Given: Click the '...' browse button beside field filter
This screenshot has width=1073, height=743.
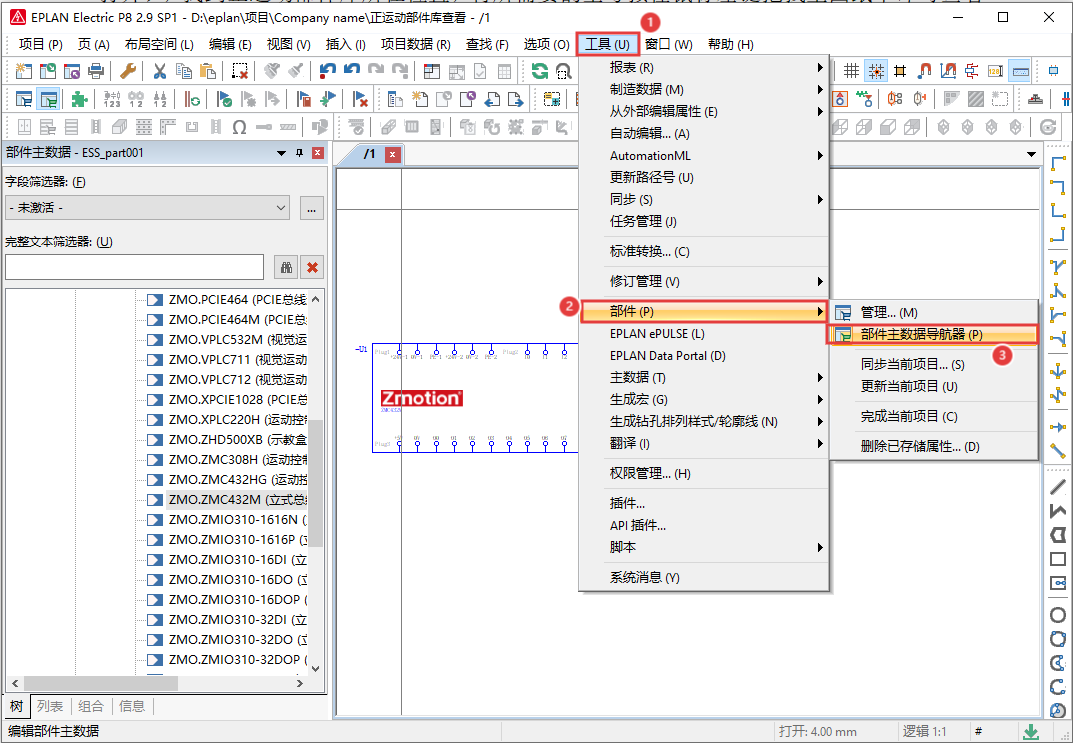Looking at the screenshot, I should pos(310,208).
